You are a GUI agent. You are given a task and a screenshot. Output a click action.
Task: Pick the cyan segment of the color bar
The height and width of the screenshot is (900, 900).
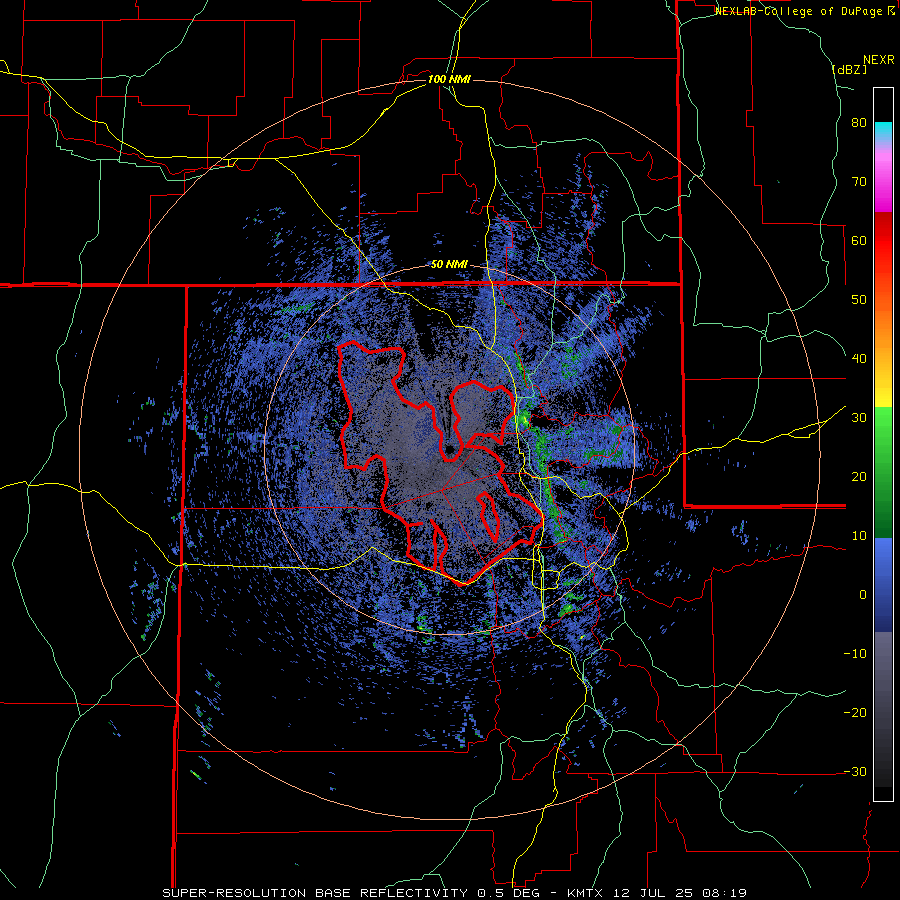[x=883, y=132]
